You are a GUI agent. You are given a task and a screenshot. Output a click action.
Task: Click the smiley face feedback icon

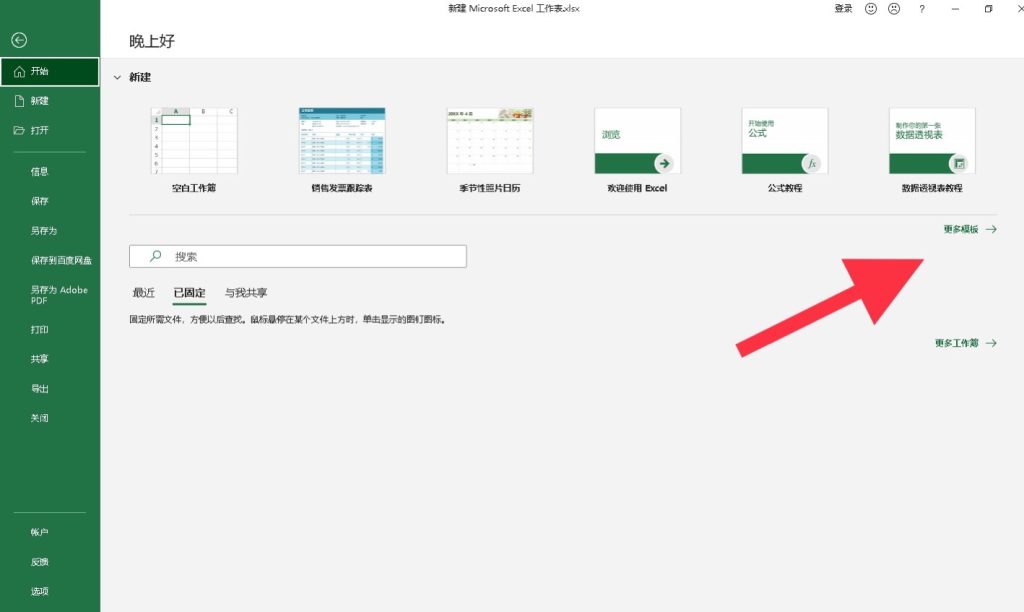coord(871,8)
